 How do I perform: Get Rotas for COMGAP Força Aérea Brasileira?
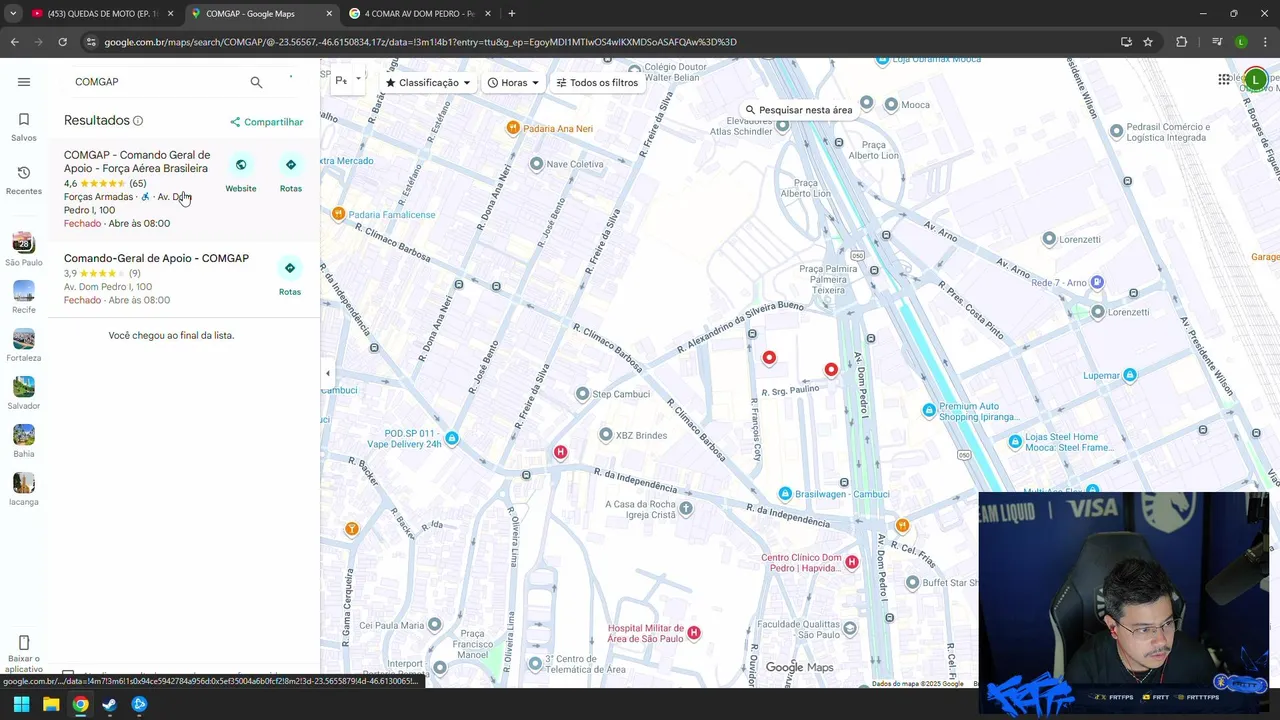coord(291,173)
